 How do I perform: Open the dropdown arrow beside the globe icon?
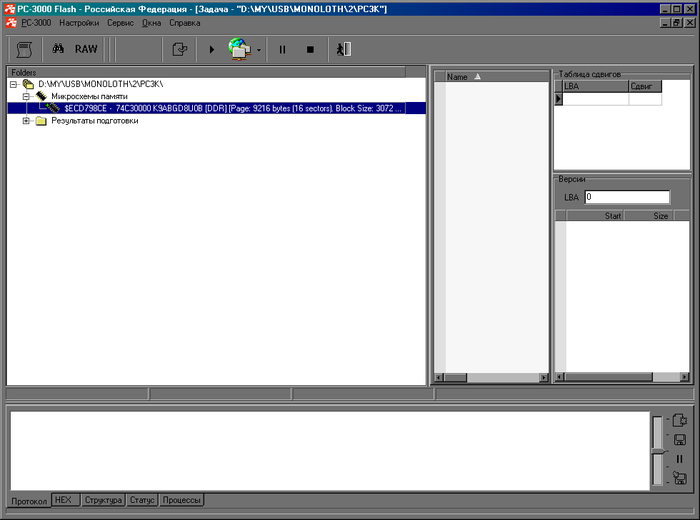pyautogui.click(x=259, y=49)
